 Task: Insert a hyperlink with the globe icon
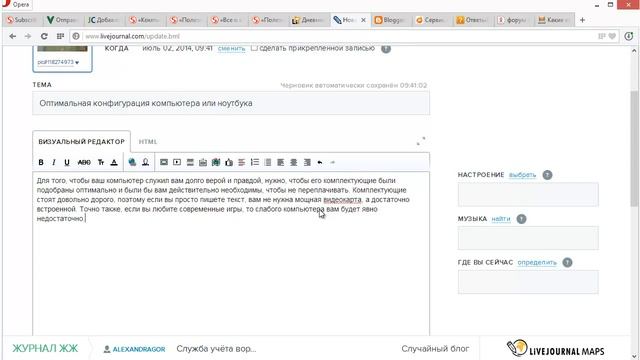click(132, 162)
